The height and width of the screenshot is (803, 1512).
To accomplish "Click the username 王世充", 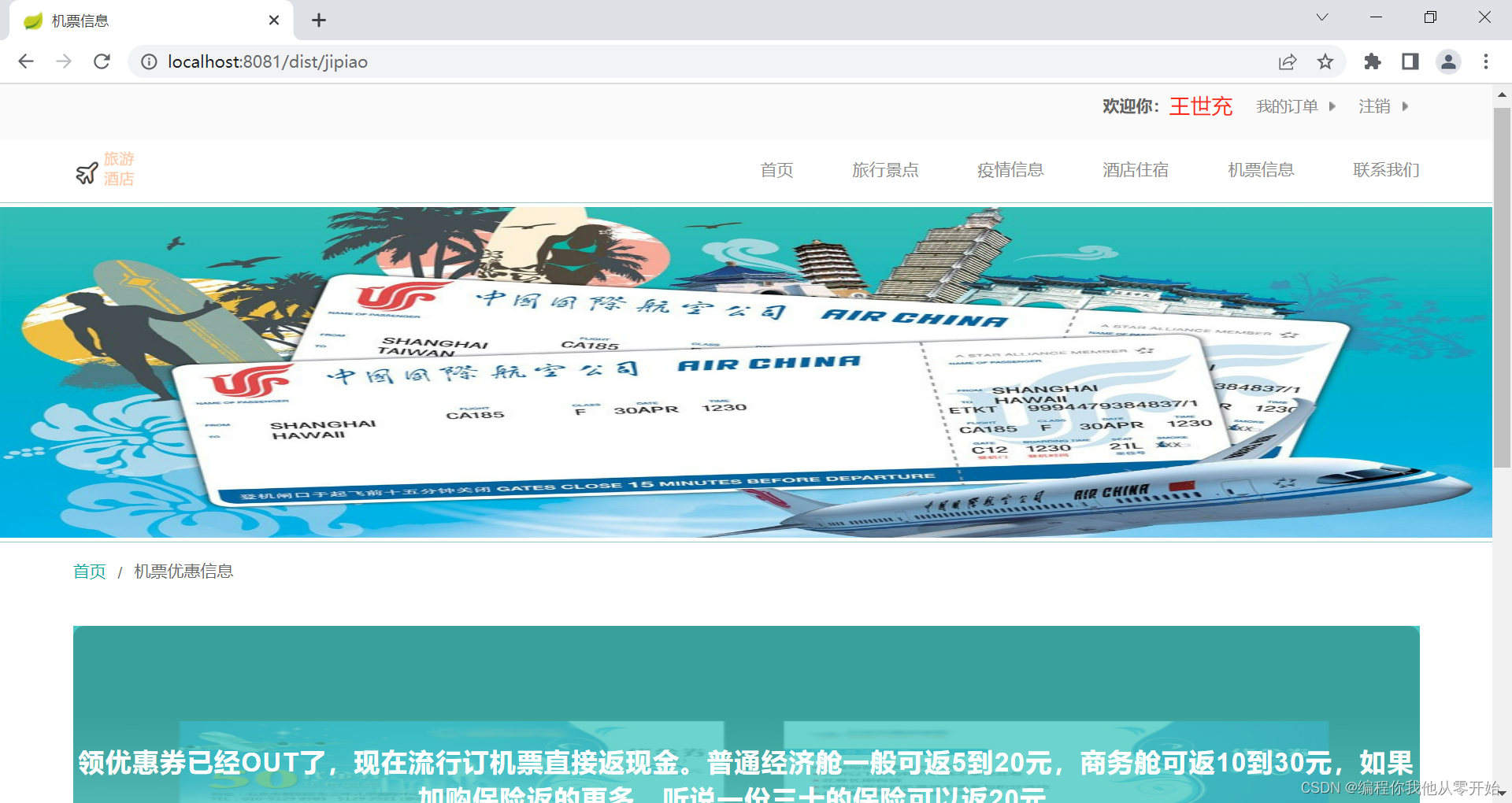I will coord(1200,106).
